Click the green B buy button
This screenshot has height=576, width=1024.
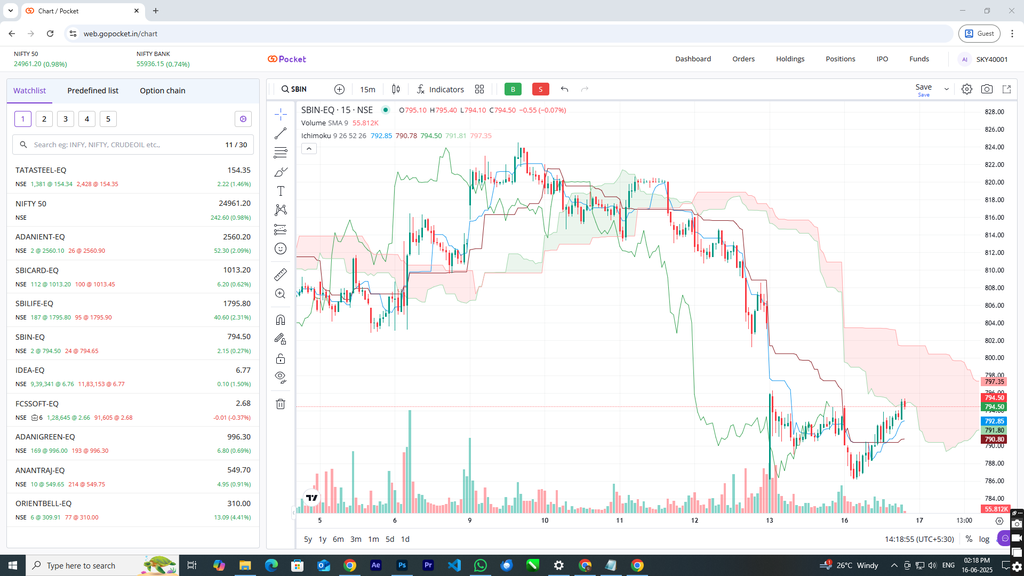click(x=513, y=89)
